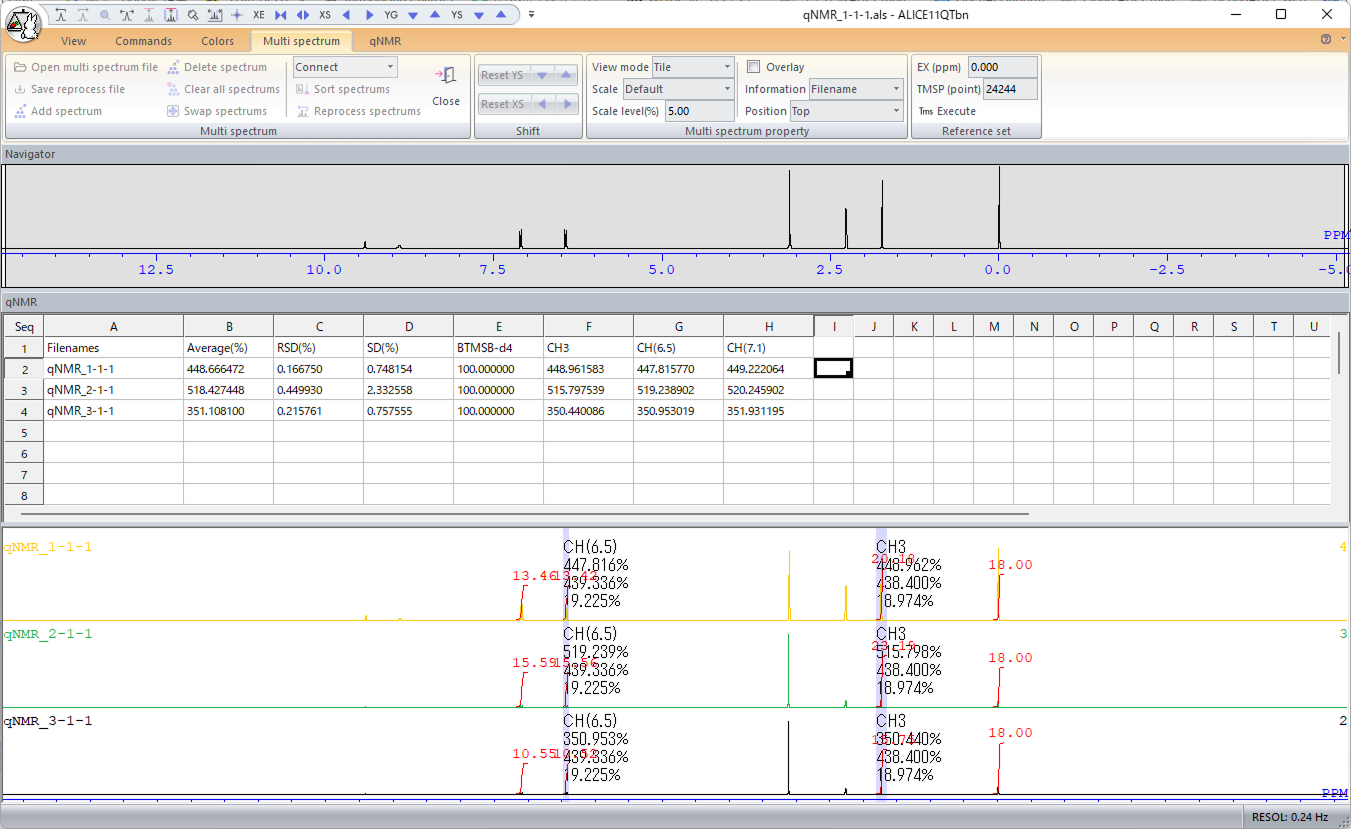Expand the Position dropdown set to Top

845,111
